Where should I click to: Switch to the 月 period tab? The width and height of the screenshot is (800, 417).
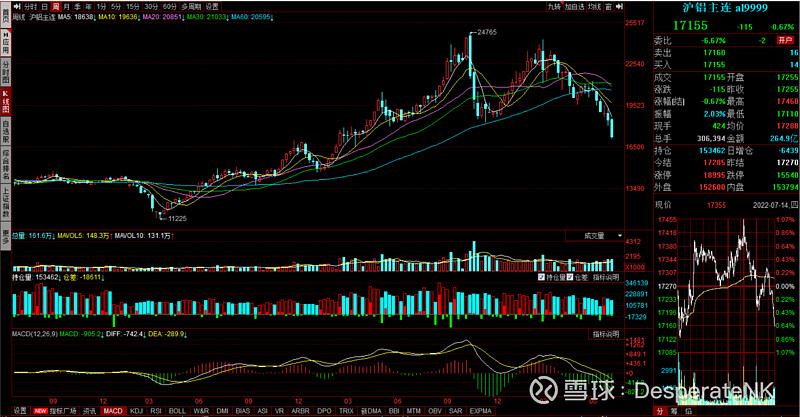[70, 6]
